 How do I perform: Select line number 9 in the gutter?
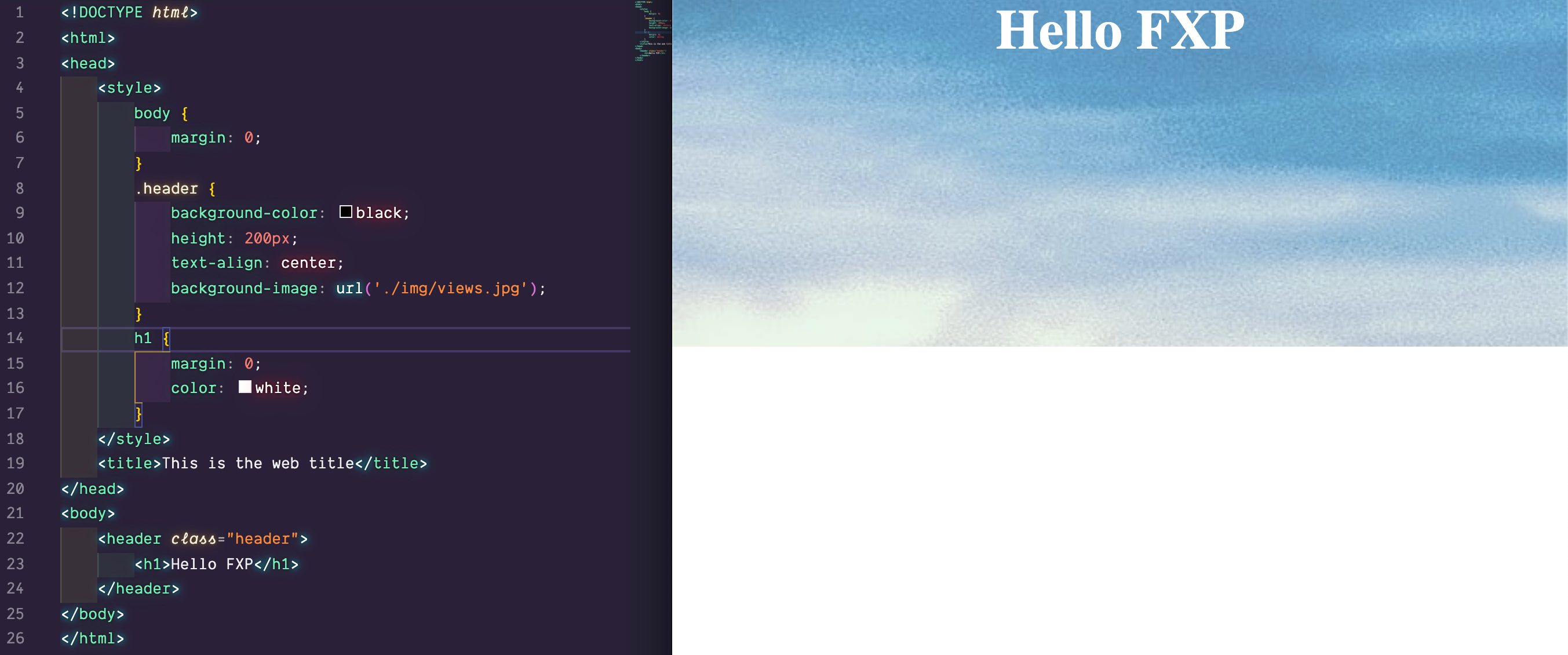[19, 213]
